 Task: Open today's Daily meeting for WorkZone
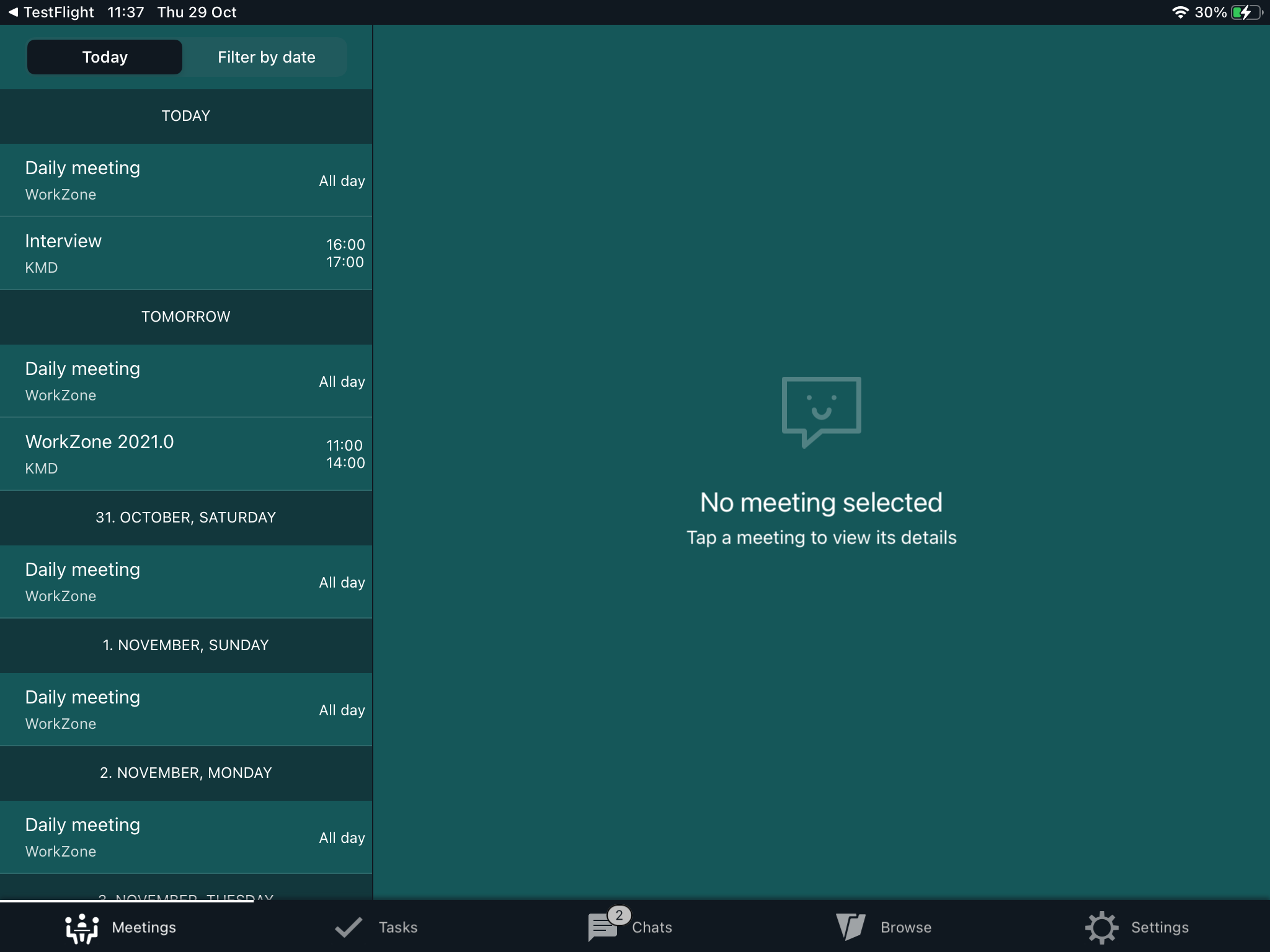pyautogui.click(x=186, y=180)
